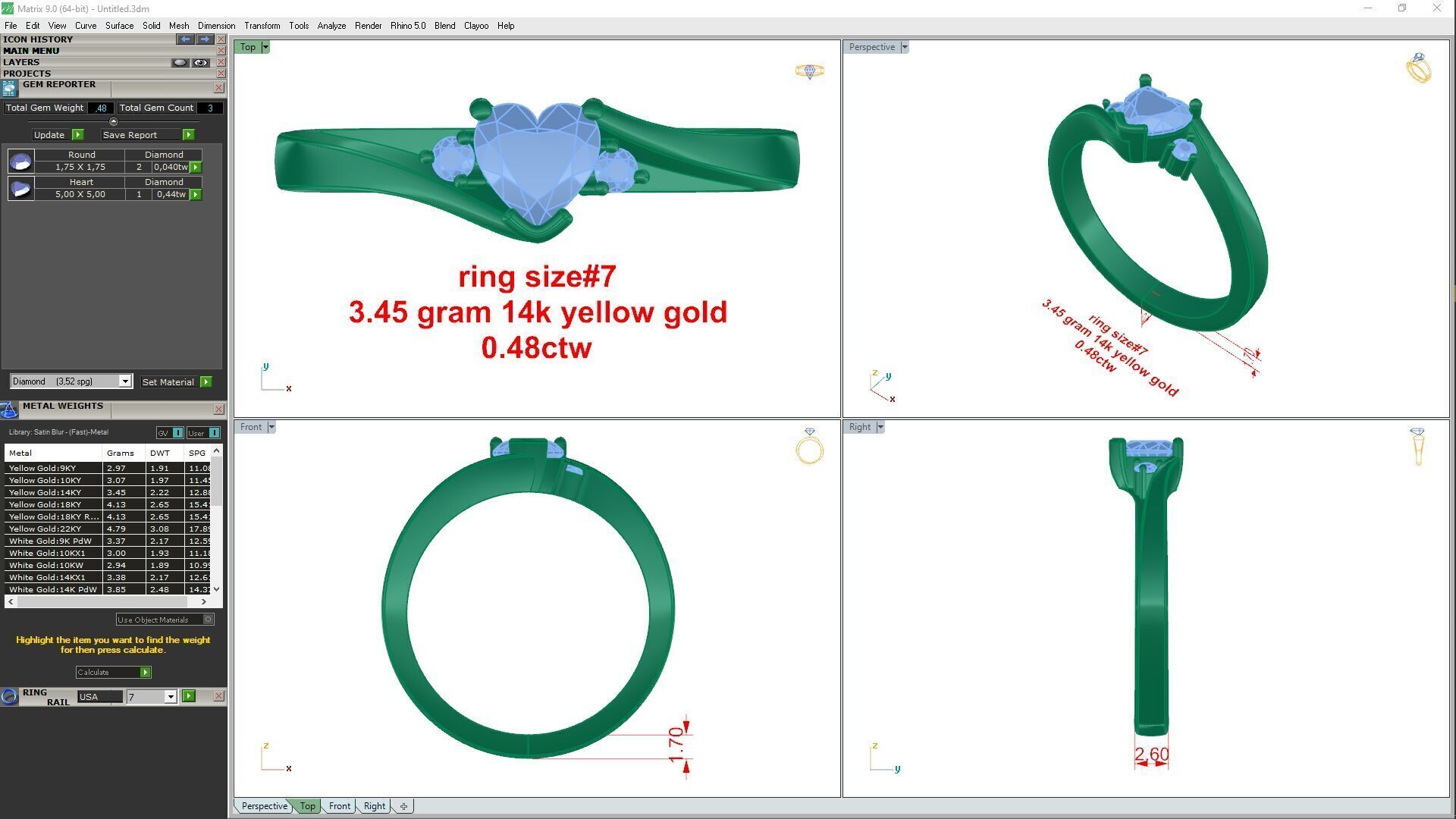Open the Front viewport dropdown arrow
The width and height of the screenshot is (1456, 819).
pyautogui.click(x=271, y=427)
